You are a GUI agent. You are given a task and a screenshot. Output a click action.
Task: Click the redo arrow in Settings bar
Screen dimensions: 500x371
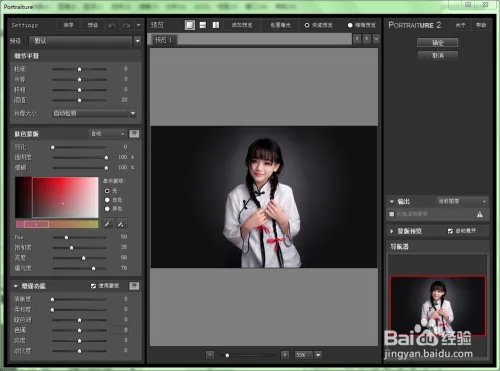point(126,25)
